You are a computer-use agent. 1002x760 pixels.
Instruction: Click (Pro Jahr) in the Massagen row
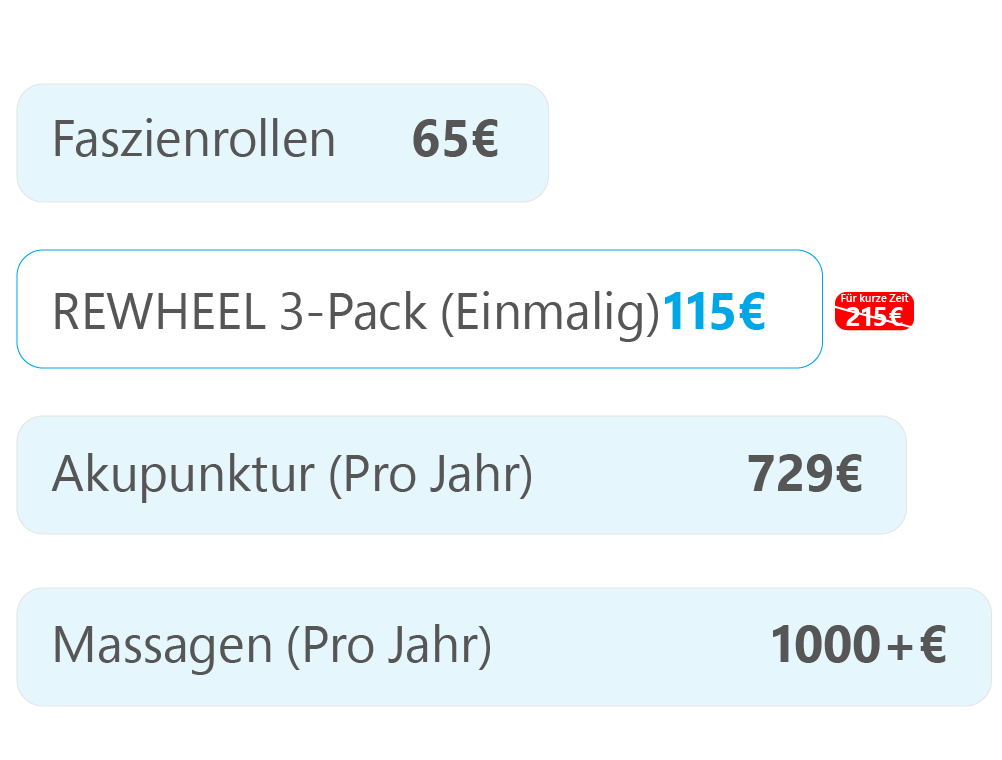pos(389,647)
